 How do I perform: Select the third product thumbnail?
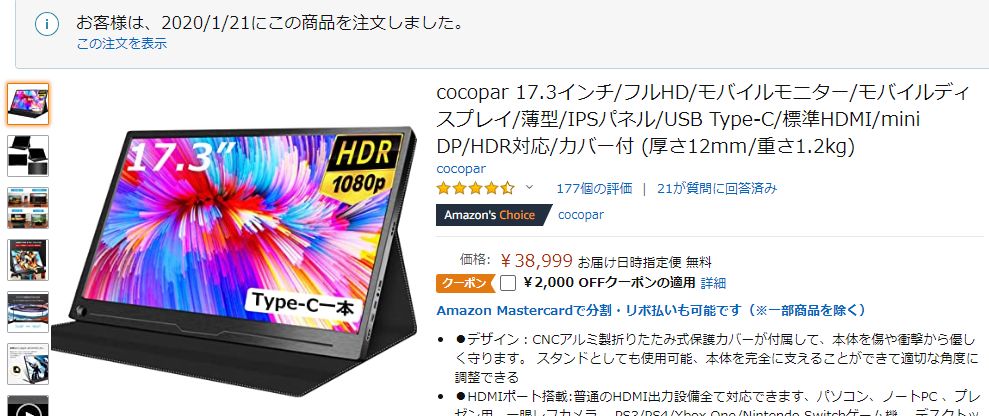click(x=28, y=208)
